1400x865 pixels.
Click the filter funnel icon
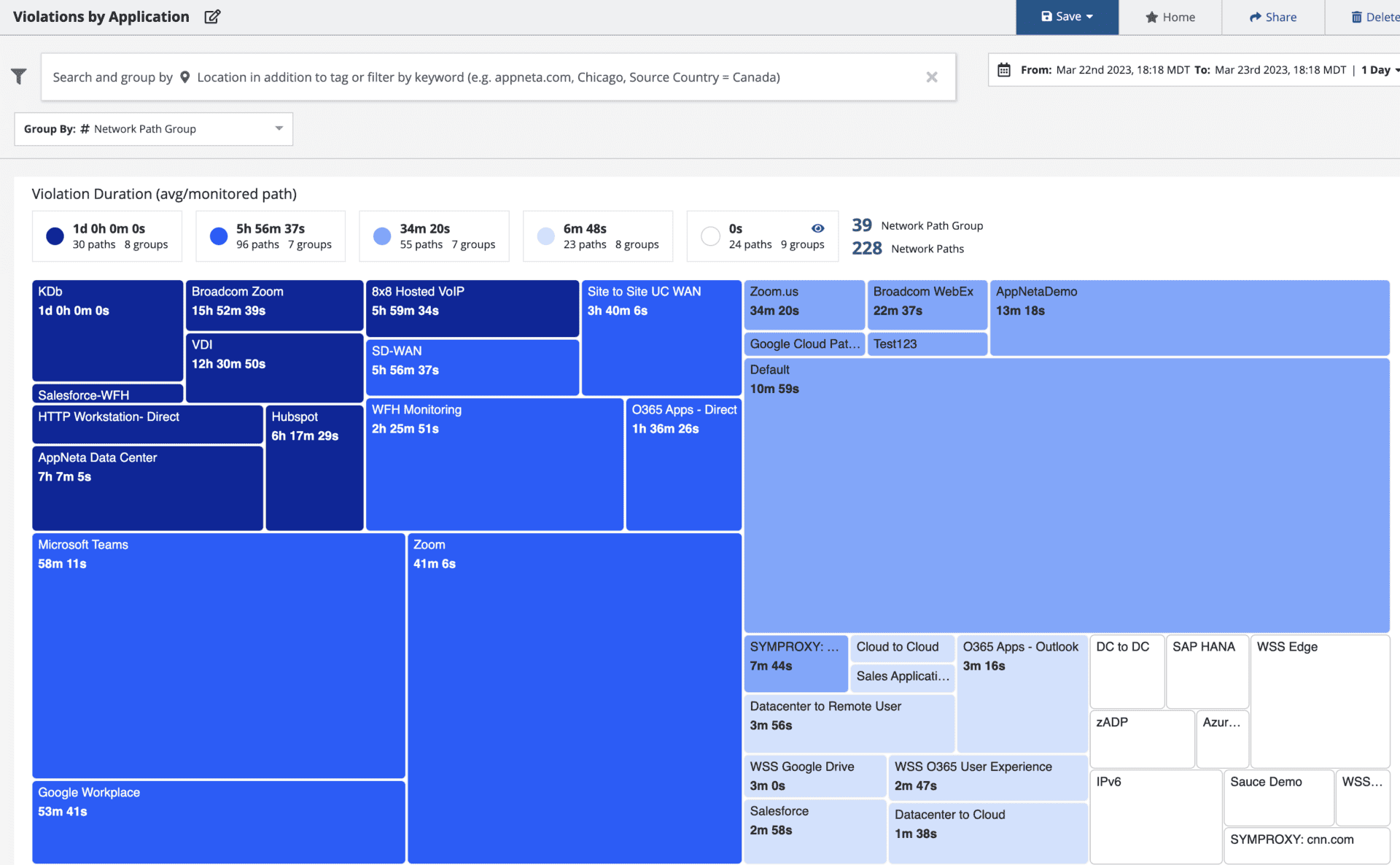(19, 76)
